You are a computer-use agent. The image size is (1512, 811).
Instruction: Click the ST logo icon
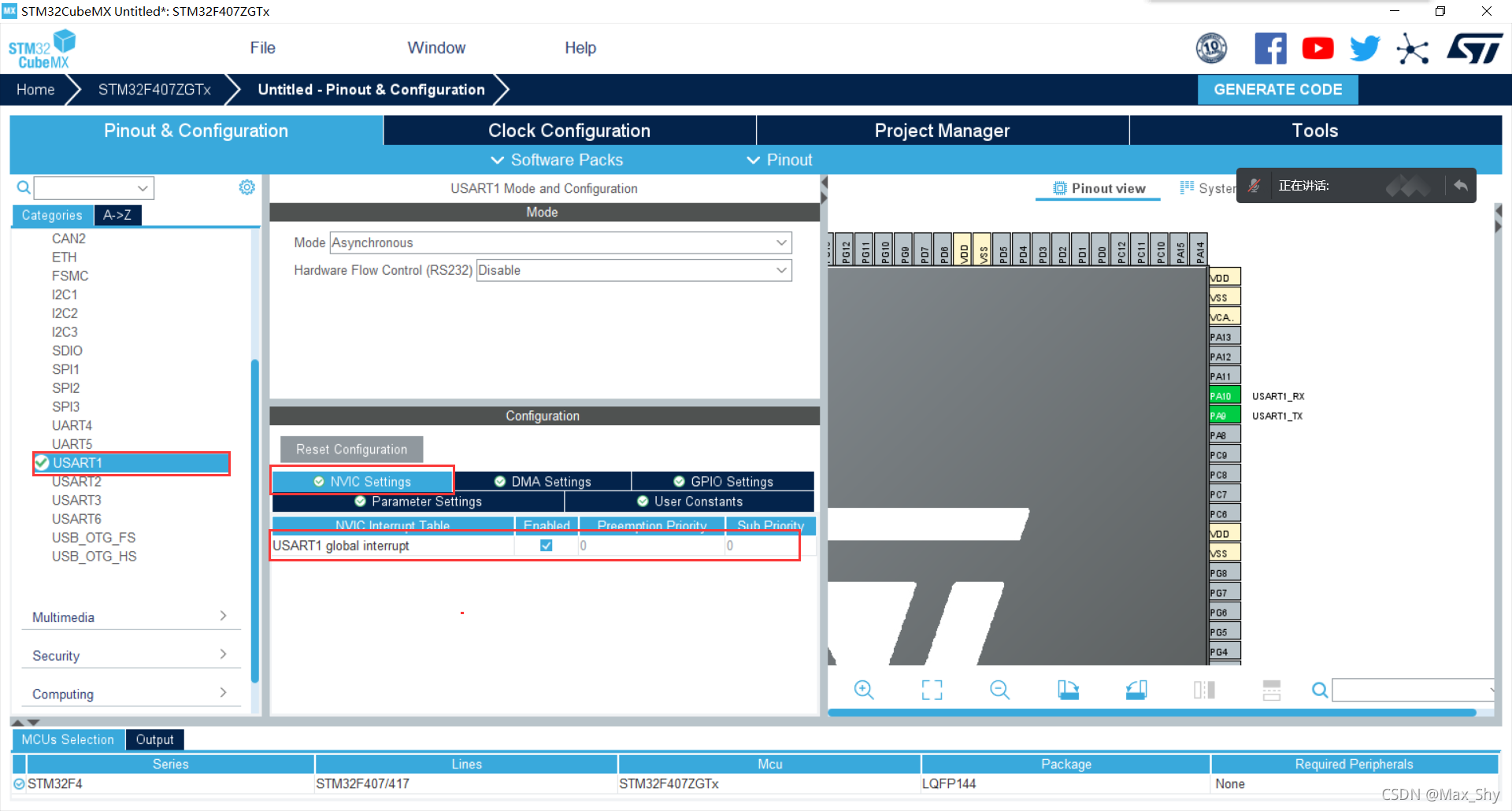coord(1475,49)
